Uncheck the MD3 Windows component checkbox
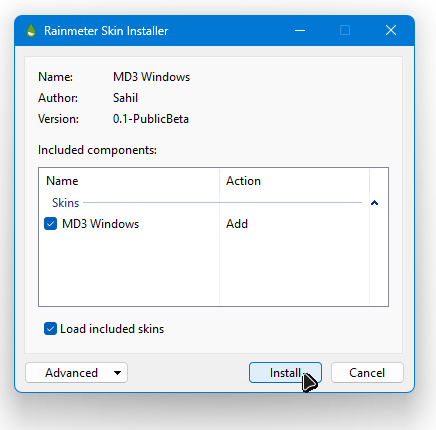 pyautogui.click(x=50, y=224)
